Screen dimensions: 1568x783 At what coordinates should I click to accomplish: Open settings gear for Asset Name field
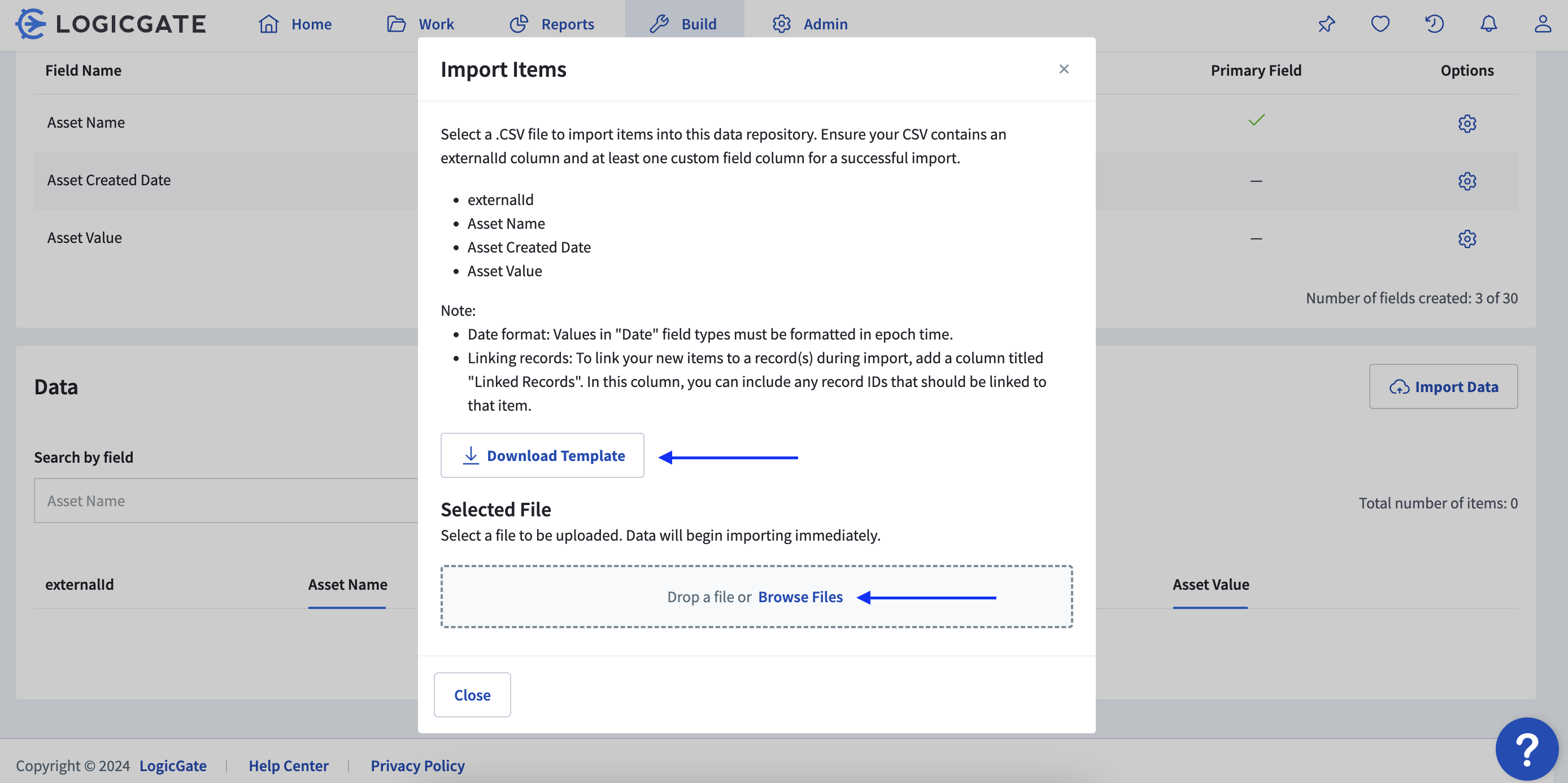tap(1467, 124)
